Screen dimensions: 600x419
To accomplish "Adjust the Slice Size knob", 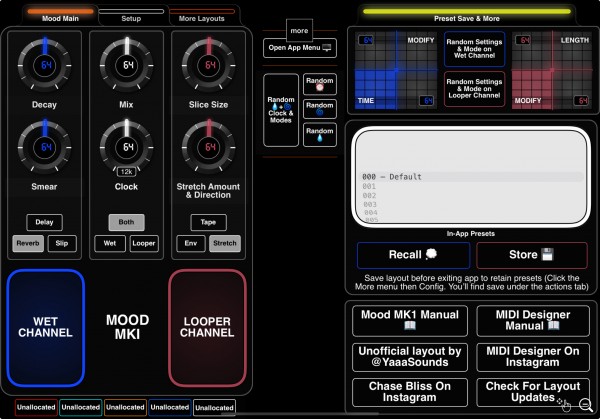I will (x=209, y=65).
